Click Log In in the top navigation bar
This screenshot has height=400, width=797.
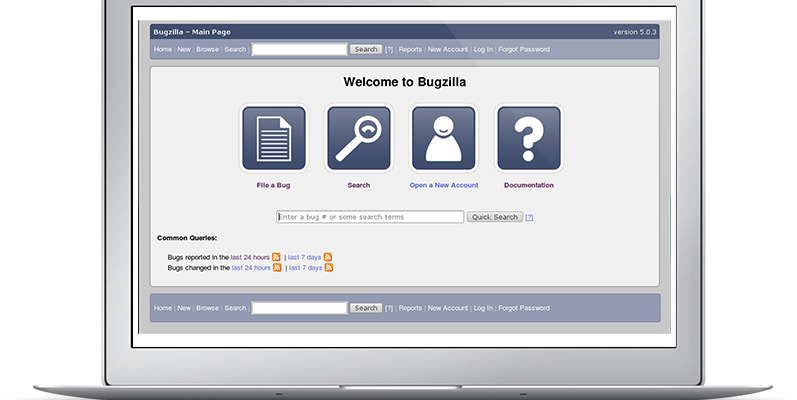[483, 49]
